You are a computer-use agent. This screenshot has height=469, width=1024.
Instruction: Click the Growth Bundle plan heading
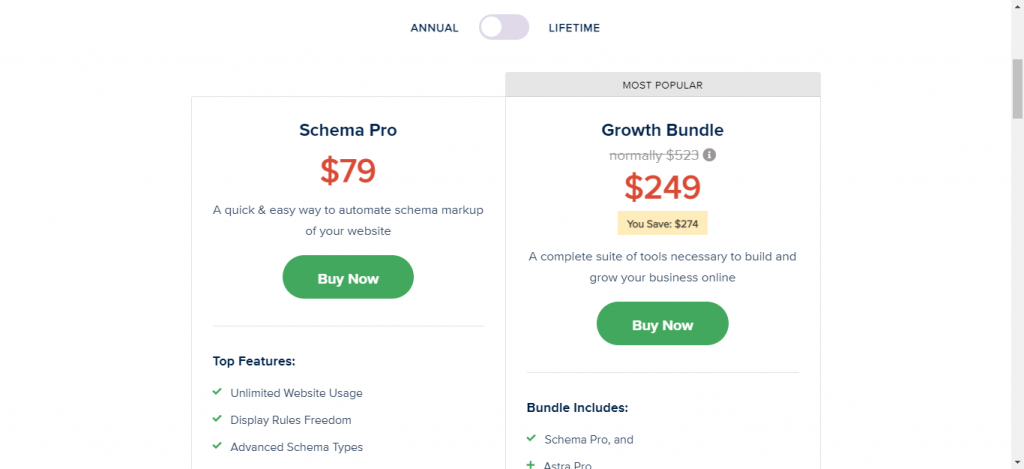(662, 130)
